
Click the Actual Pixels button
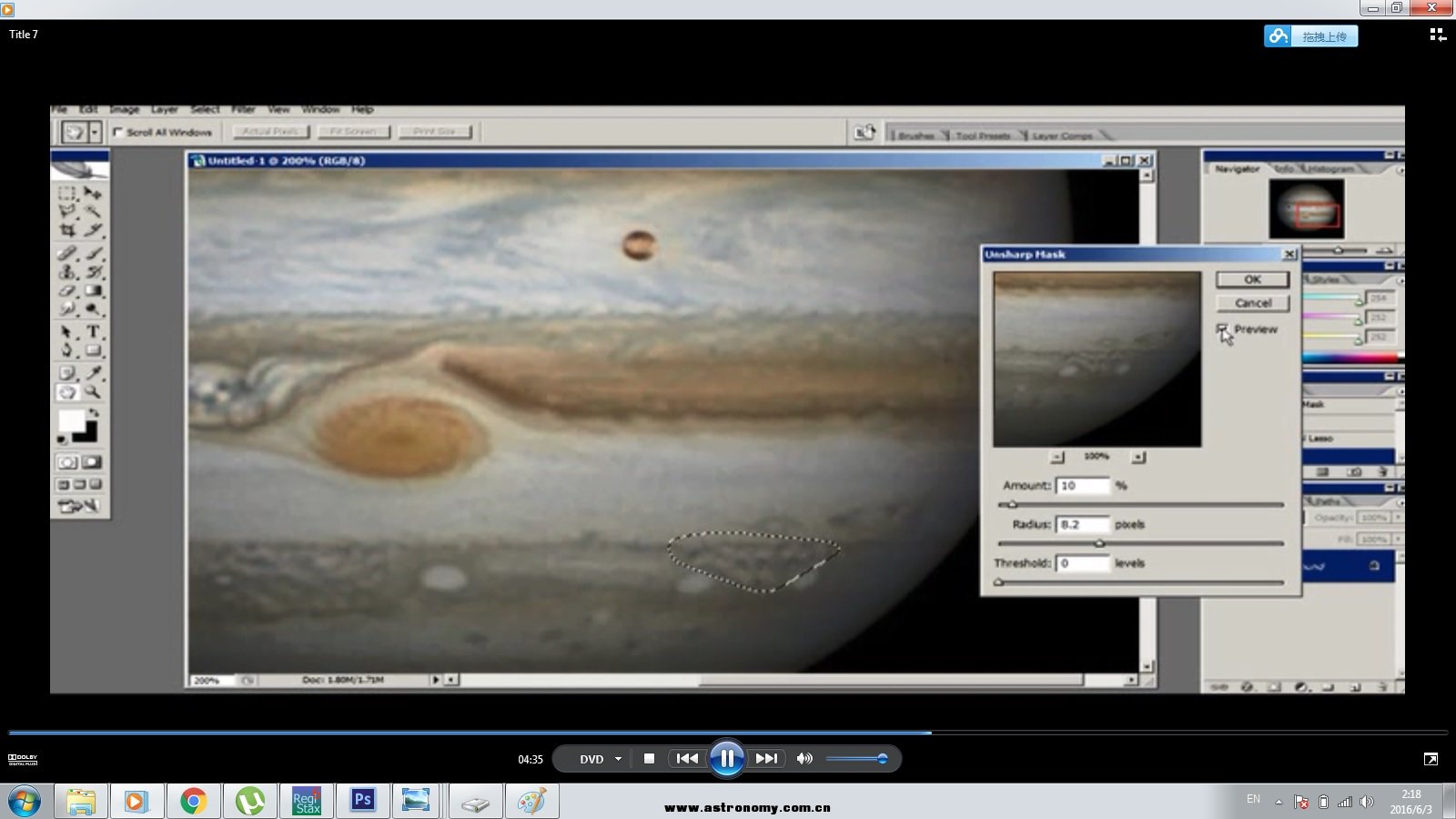click(x=271, y=132)
